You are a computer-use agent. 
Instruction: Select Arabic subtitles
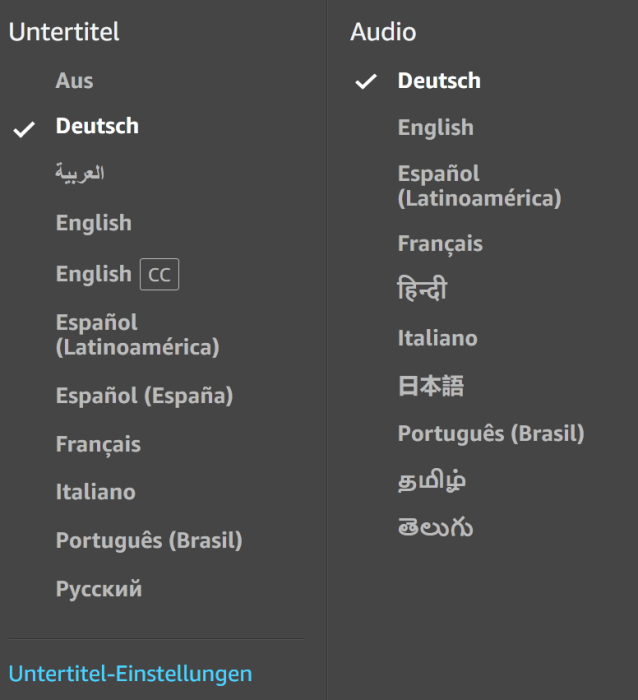pos(80,173)
